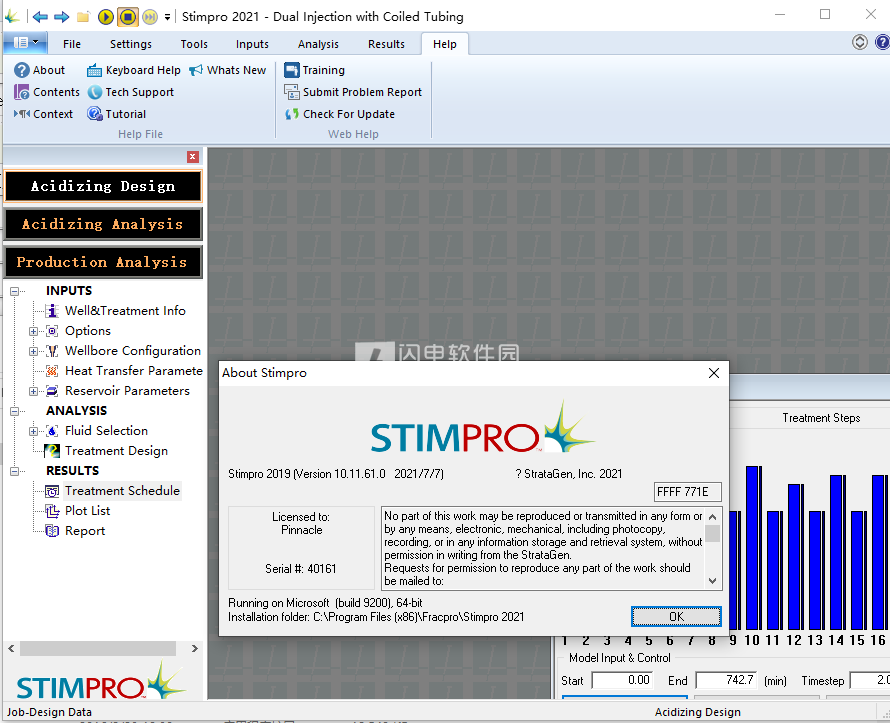Open Whats New announcement
890x723 pixels.
click(228, 70)
